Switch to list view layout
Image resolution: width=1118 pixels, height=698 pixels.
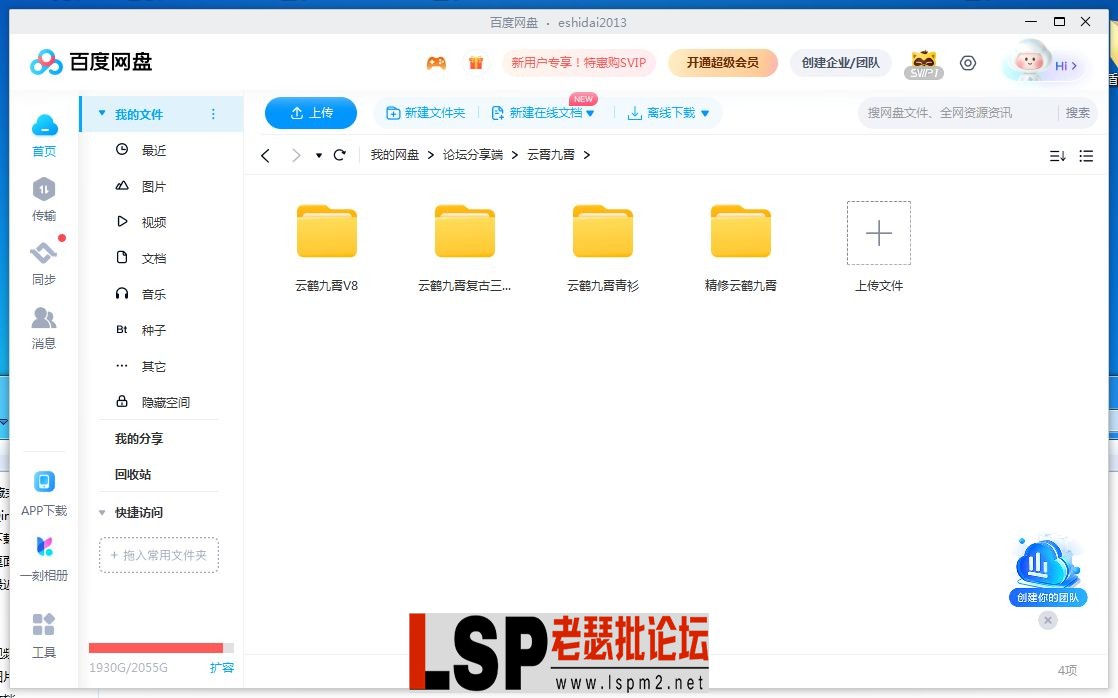(x=1087, y=156)
